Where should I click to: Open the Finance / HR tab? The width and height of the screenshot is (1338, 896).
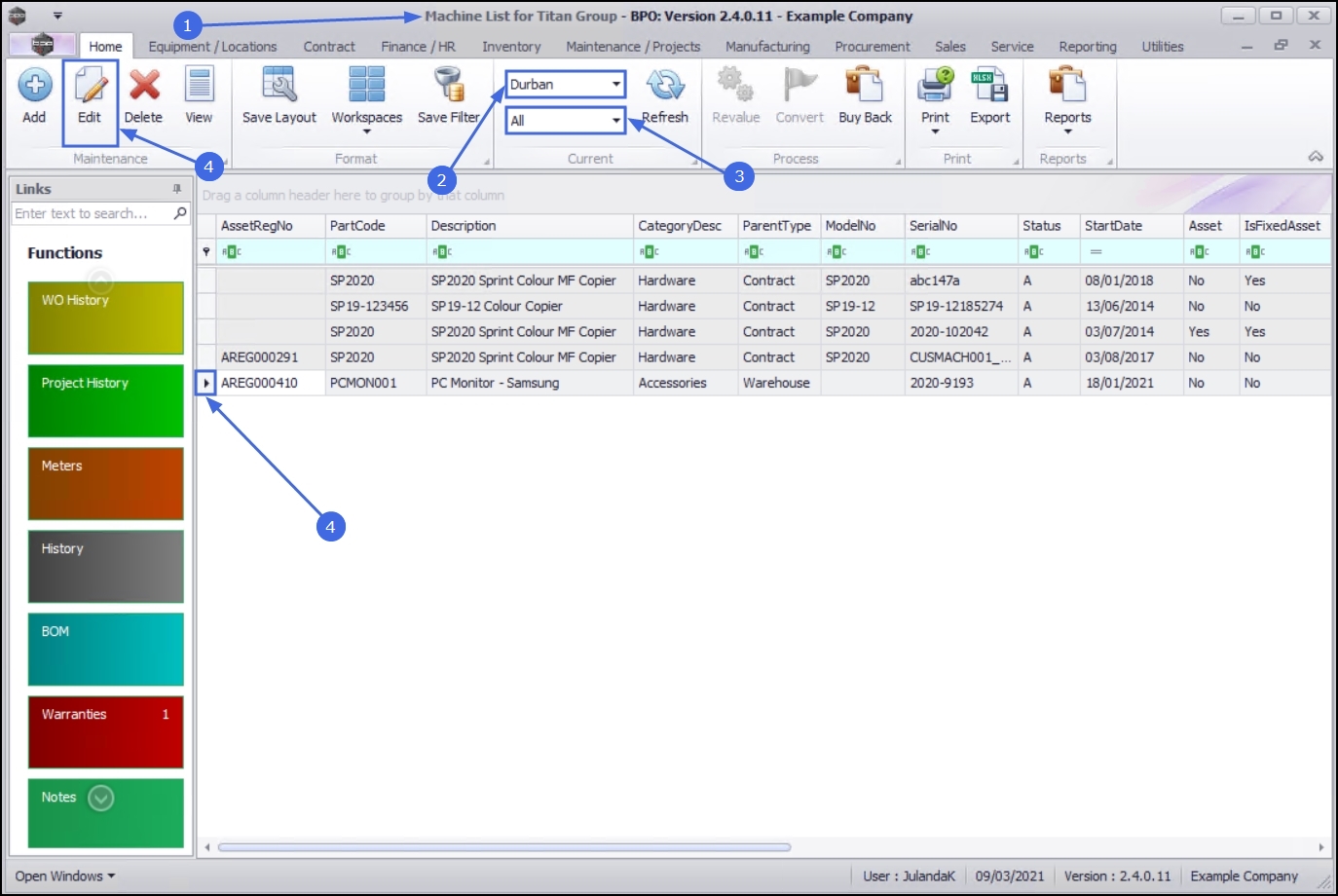pyautogui.click(x=418, y=46)
